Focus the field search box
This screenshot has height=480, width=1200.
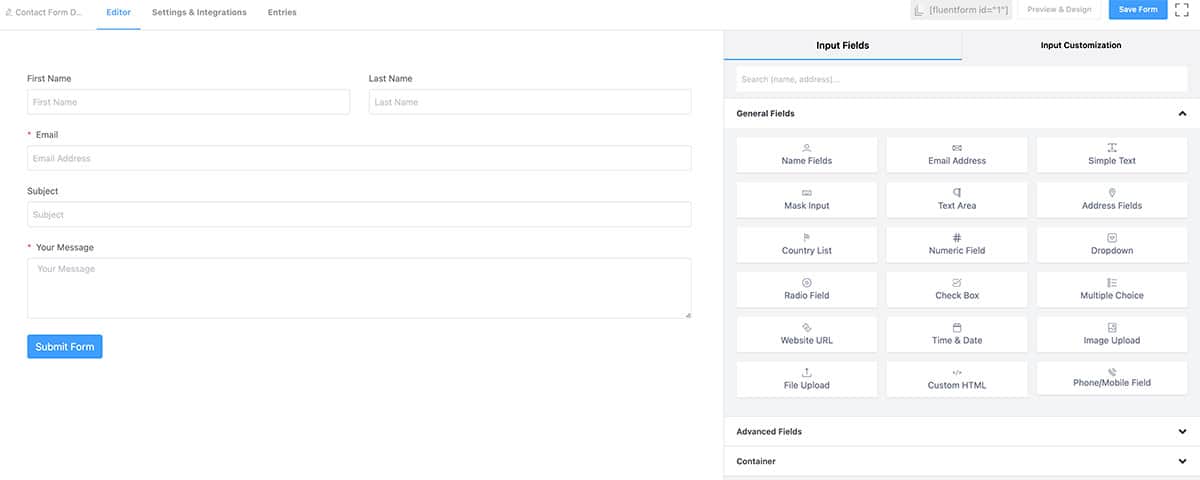click(x=961, y=79)
